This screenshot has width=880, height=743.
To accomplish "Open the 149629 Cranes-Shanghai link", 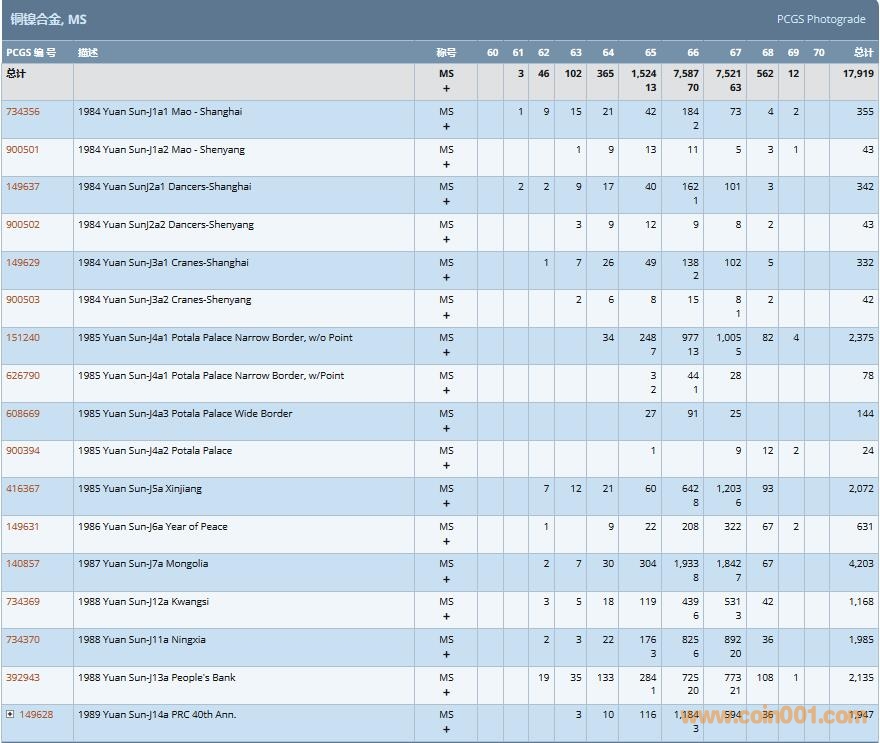I will coord(23,263).
